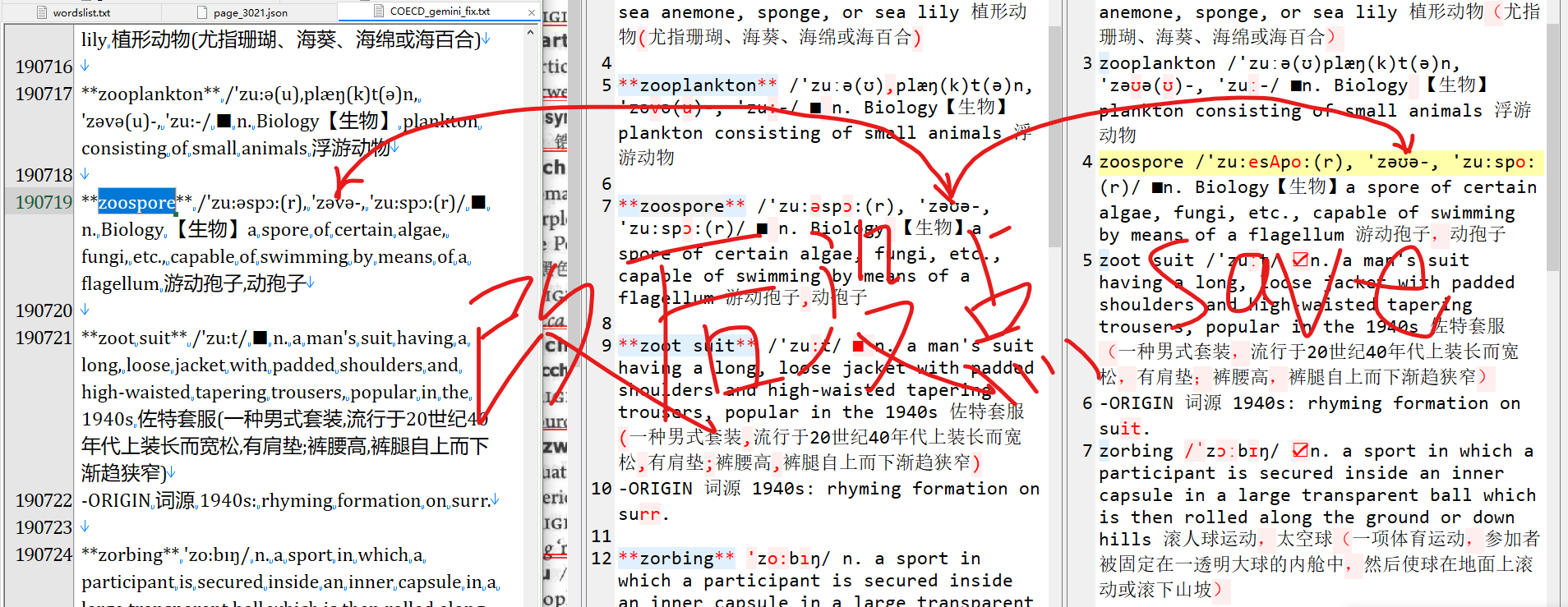Click the document icon on page_3021.json tab

click(202, 12)
